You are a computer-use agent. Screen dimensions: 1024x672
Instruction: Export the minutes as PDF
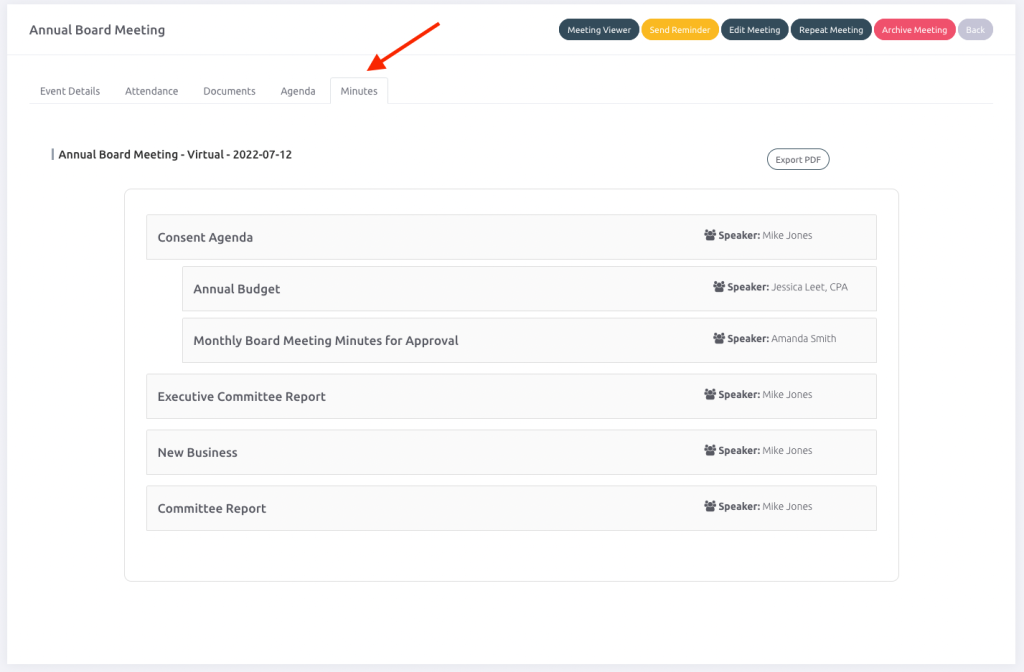point(797,160)
